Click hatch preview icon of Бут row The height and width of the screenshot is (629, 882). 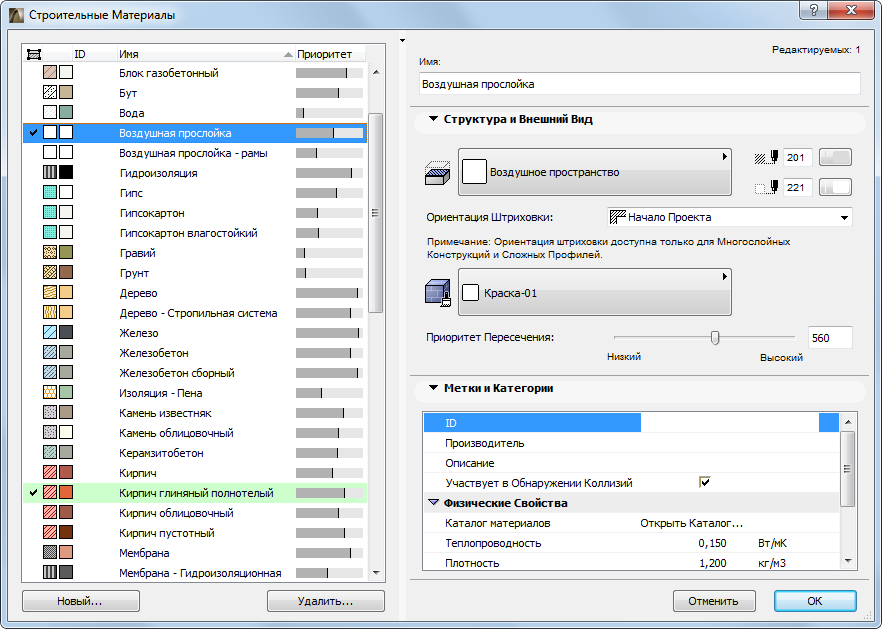point(50,92)
